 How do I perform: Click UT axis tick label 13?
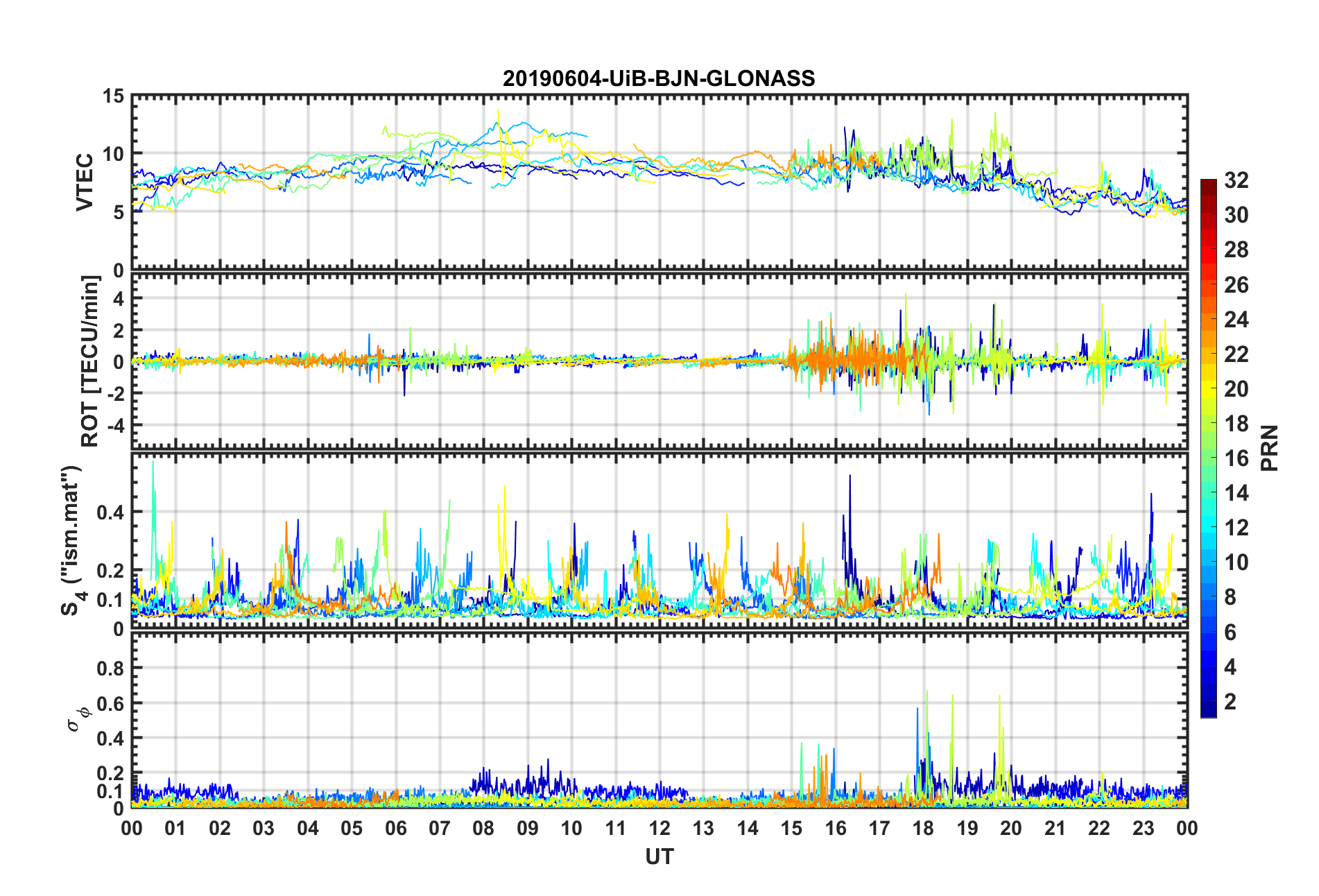[703, 829]
